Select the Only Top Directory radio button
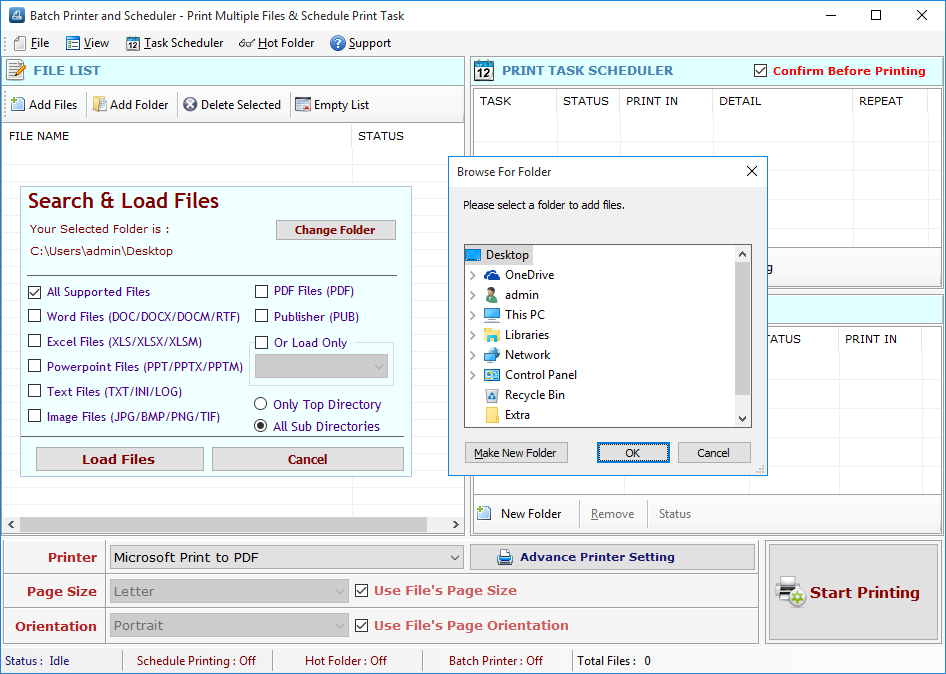Viewport: 946px width, 674px height. [261, 404]
